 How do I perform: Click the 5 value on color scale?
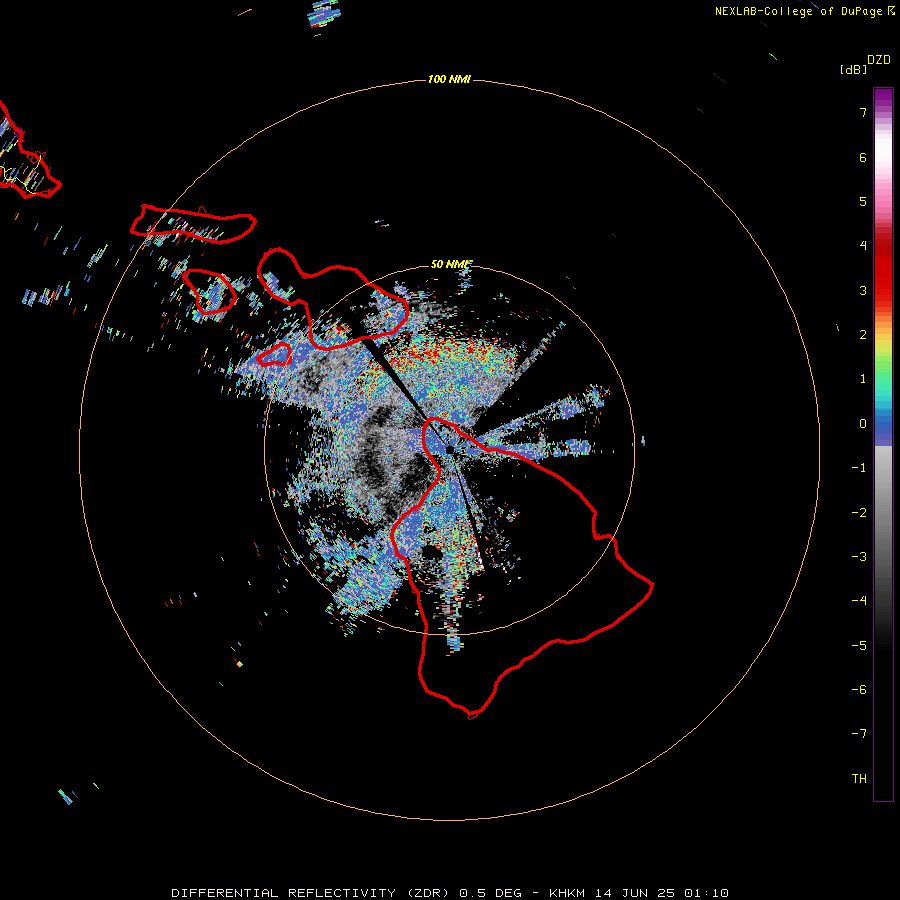863,201
